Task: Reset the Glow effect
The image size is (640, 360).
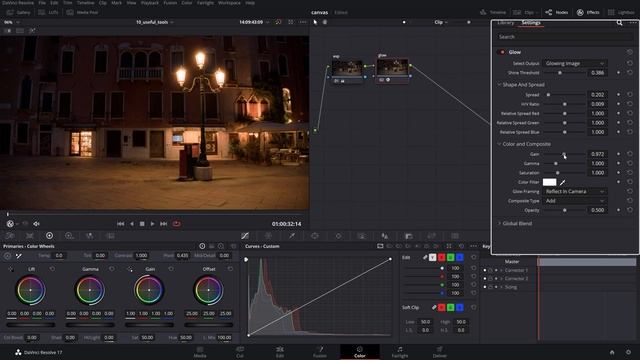Action: pyautogui.click(x=630, y=52)
